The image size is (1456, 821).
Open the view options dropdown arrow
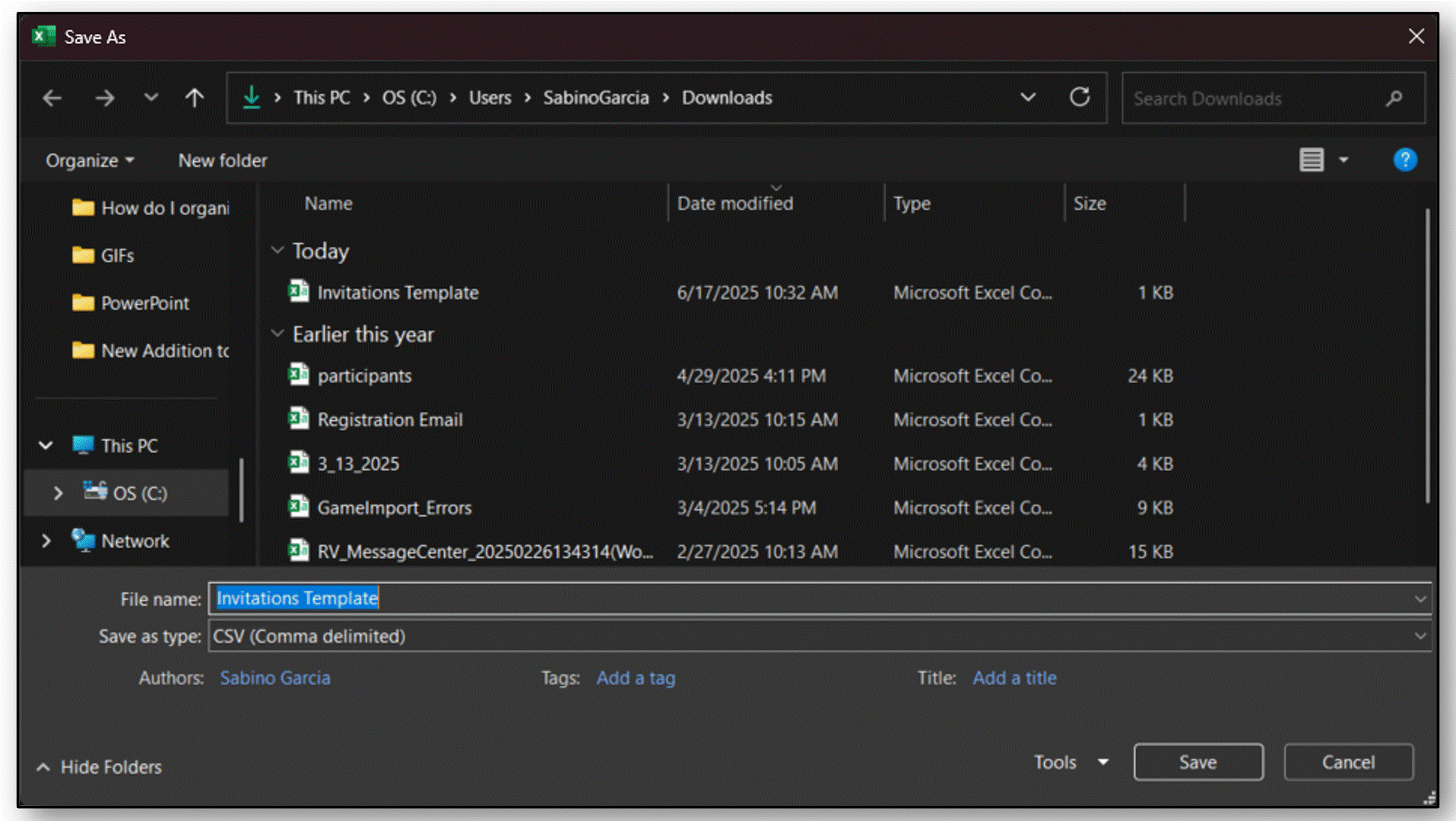click(1343, 160)
